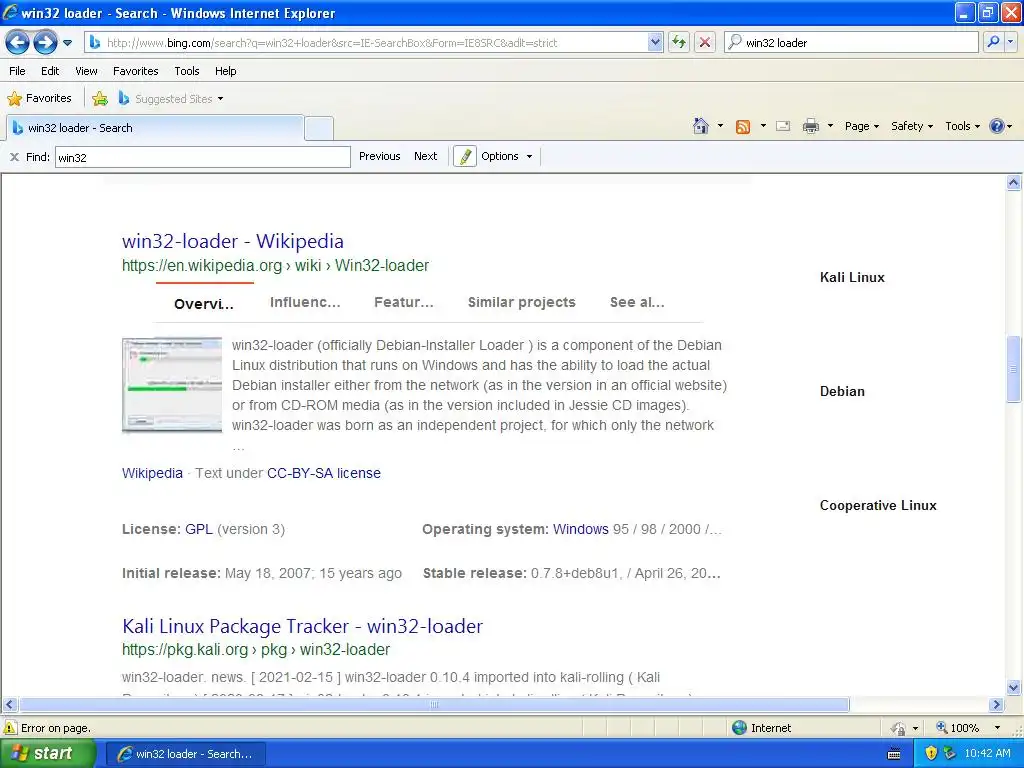Image resolution: width=1024 pixels, height=768 pixels.
Task: Open Kali Linux Package Tracker result
Action: click(x=302, y=626)
